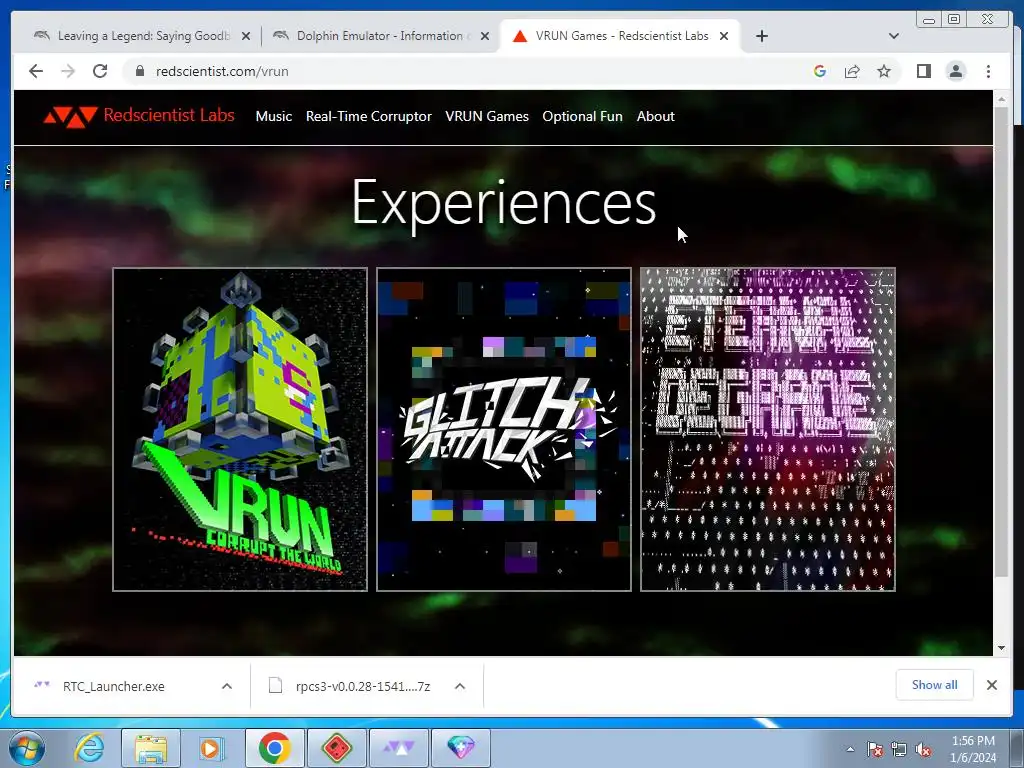The image size is (1024, 768).
Task: Open the Real-Time Corruptor nav link
Action: [x=368, y=116]
